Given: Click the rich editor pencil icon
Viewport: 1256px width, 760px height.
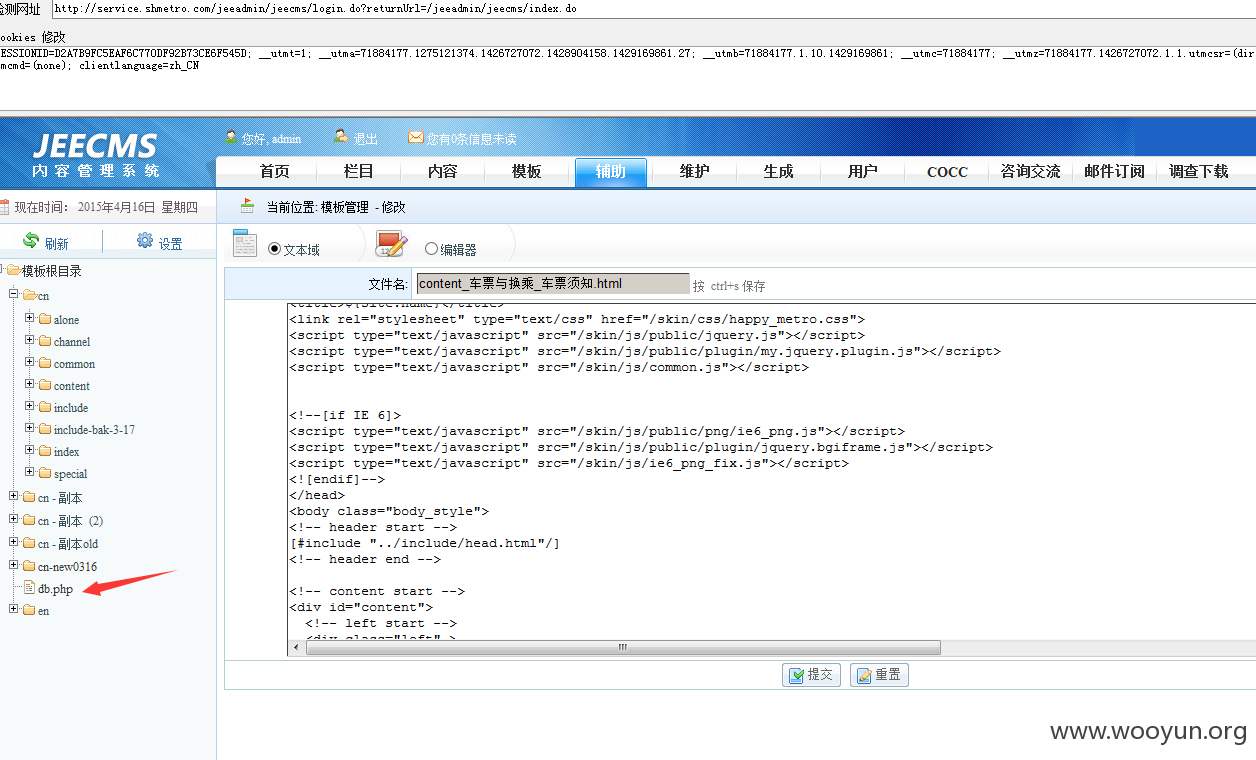Looking at the screenshot, I should (x=391, y=244).
